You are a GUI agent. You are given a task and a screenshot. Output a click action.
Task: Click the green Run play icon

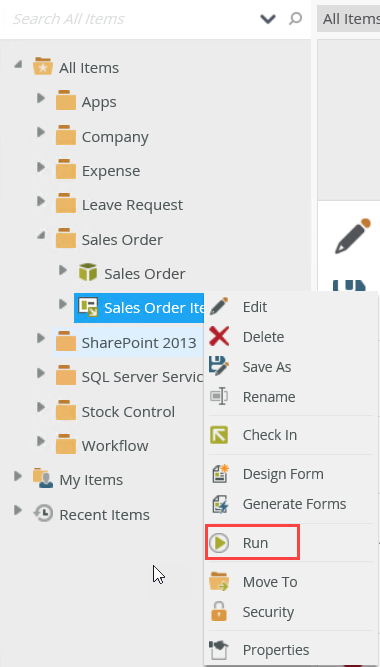pyautogui.click(x=219, y=543)
